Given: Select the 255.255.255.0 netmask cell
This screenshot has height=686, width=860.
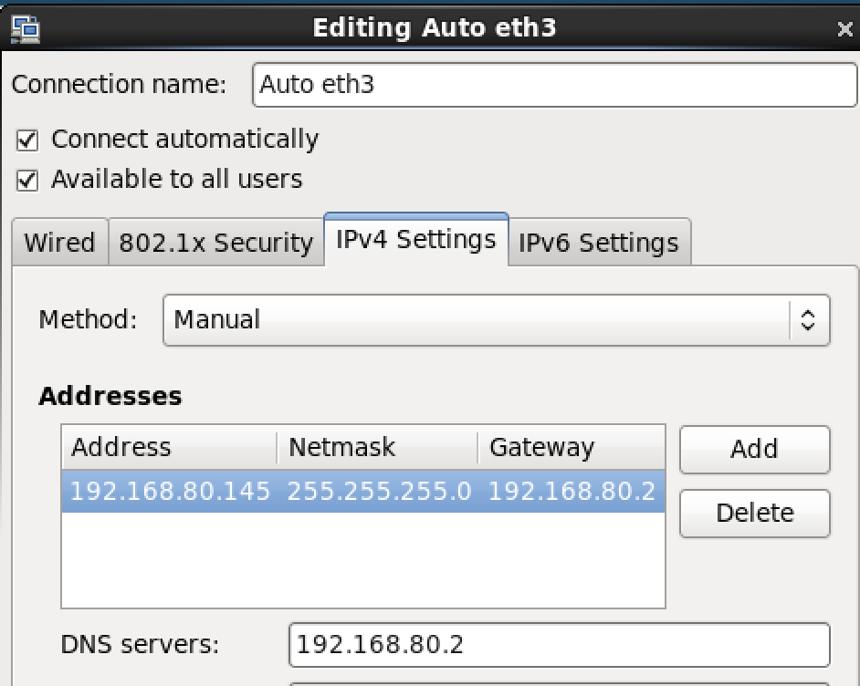Looking at the screenshot, I should coord(379,491).
